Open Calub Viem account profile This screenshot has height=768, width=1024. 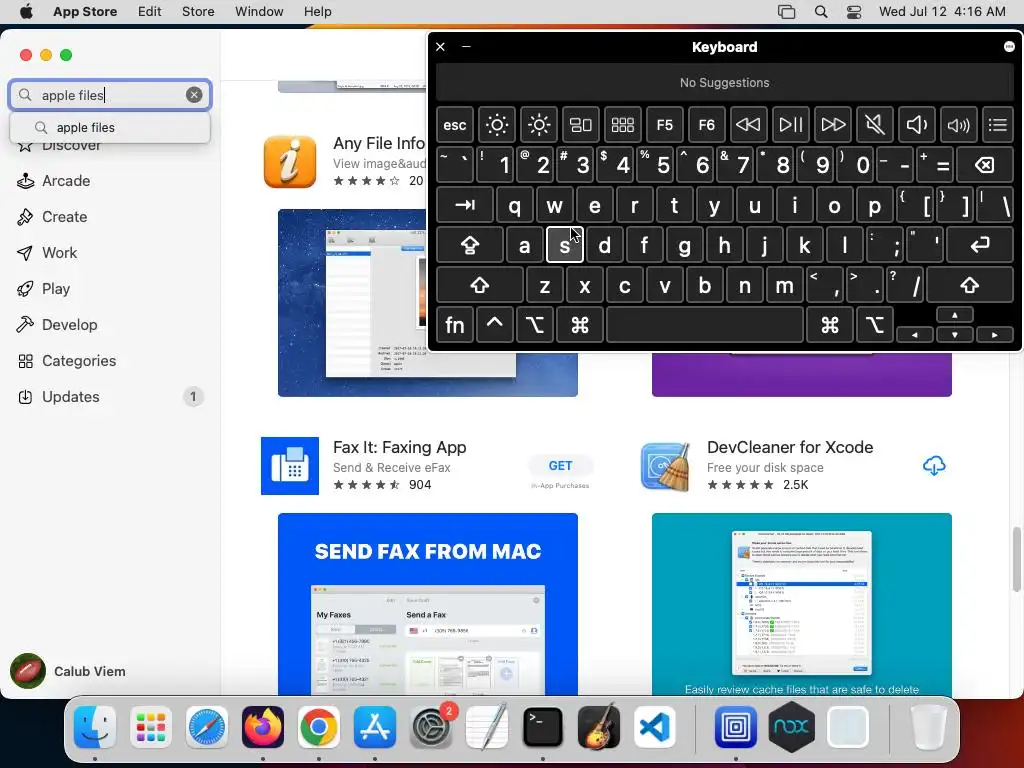[68, 671]
